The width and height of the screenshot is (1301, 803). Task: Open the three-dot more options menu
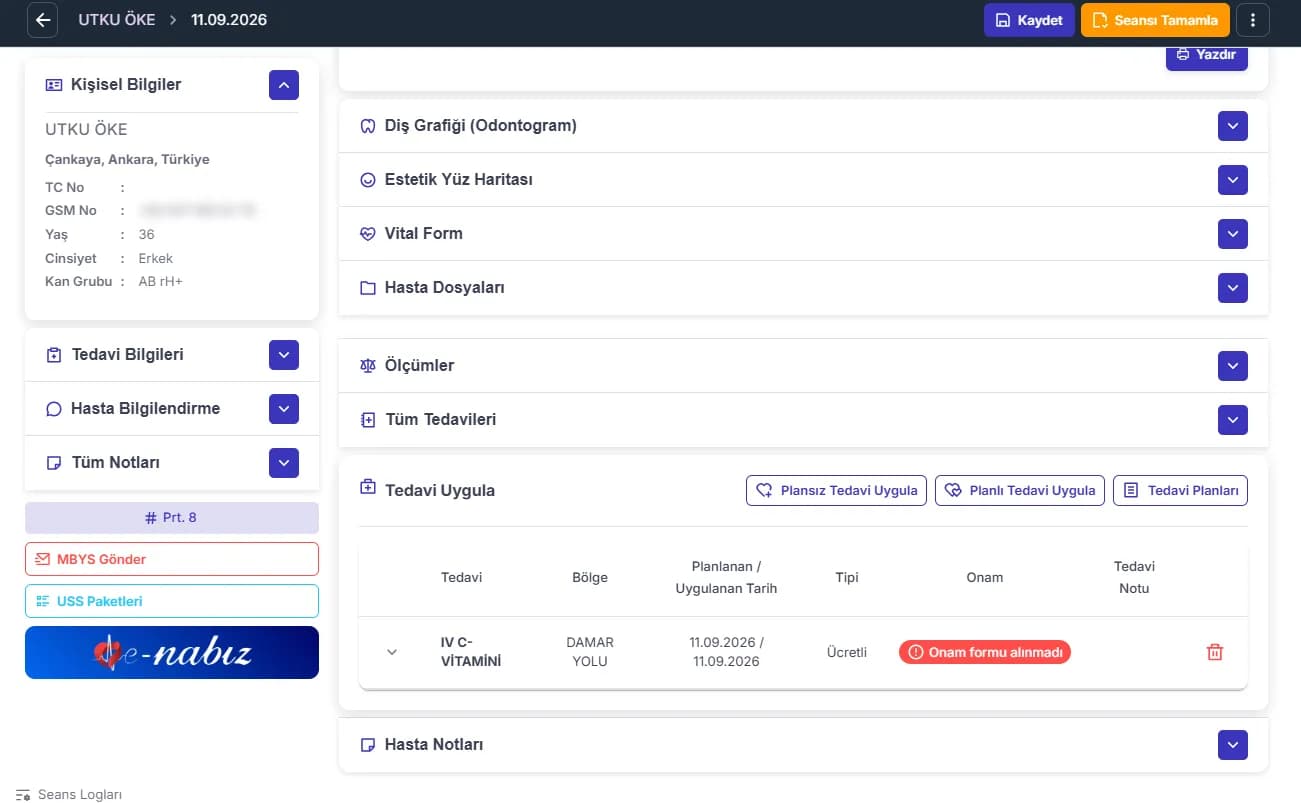1253,20
